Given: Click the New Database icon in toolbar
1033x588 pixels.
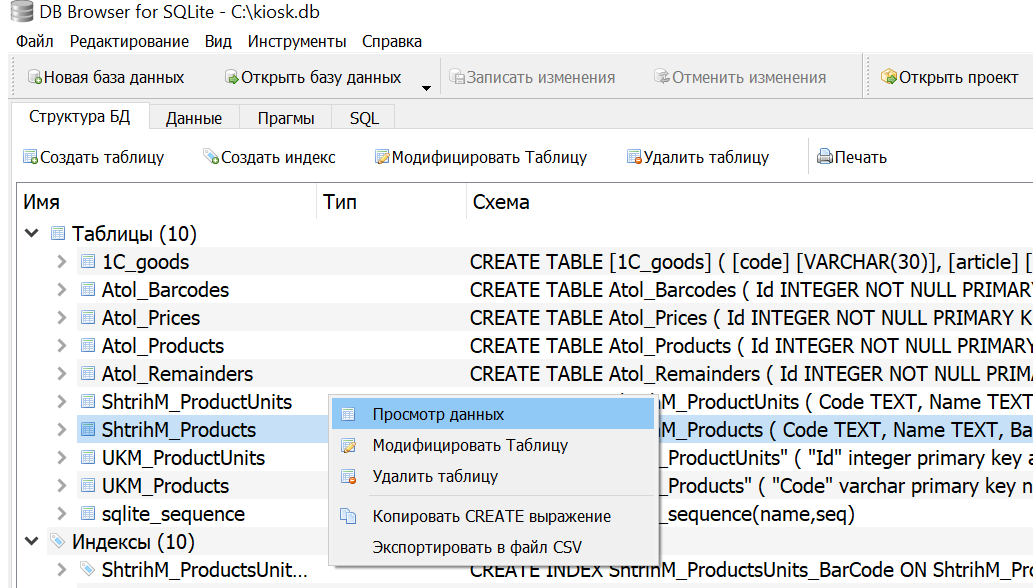Looking at the screenshot, I should point(35,77).
